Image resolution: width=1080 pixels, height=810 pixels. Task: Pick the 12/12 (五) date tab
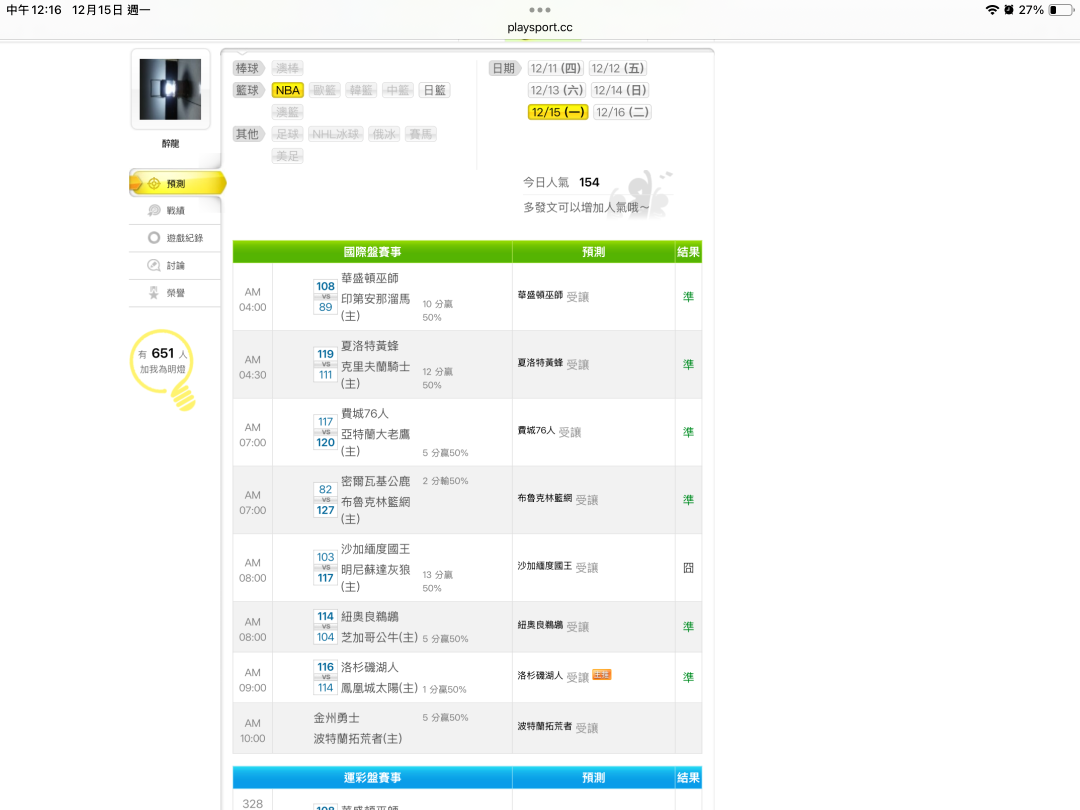point(617,68)
